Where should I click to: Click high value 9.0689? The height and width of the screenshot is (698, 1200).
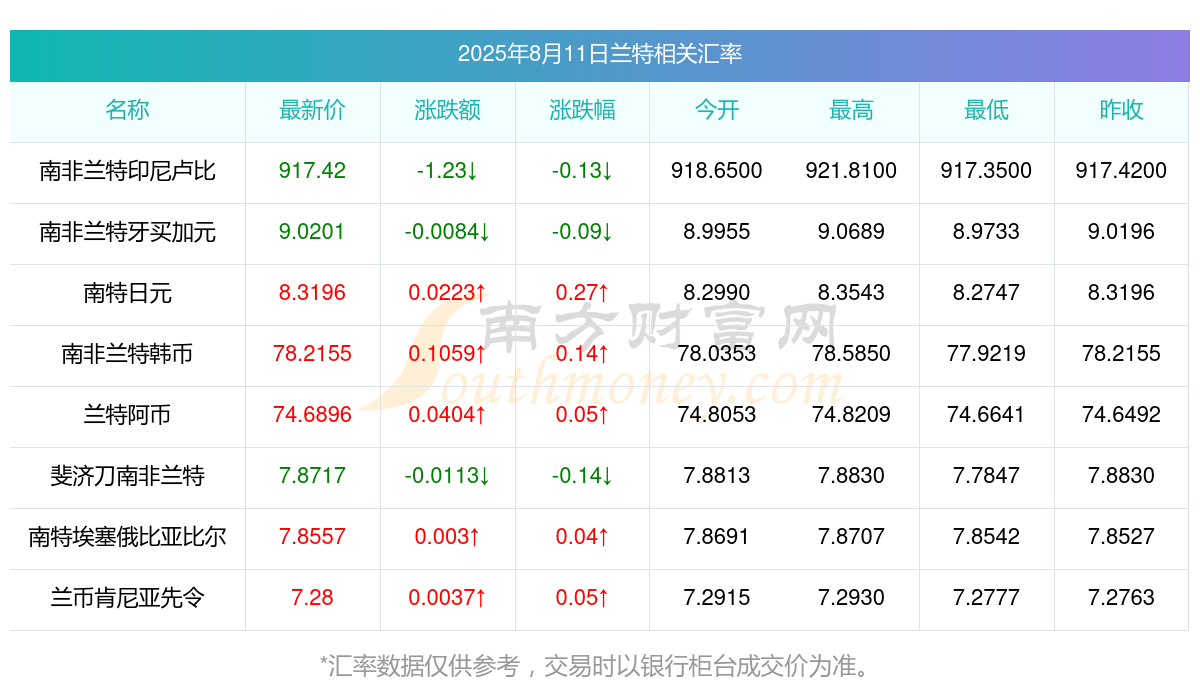coord(851,232)
